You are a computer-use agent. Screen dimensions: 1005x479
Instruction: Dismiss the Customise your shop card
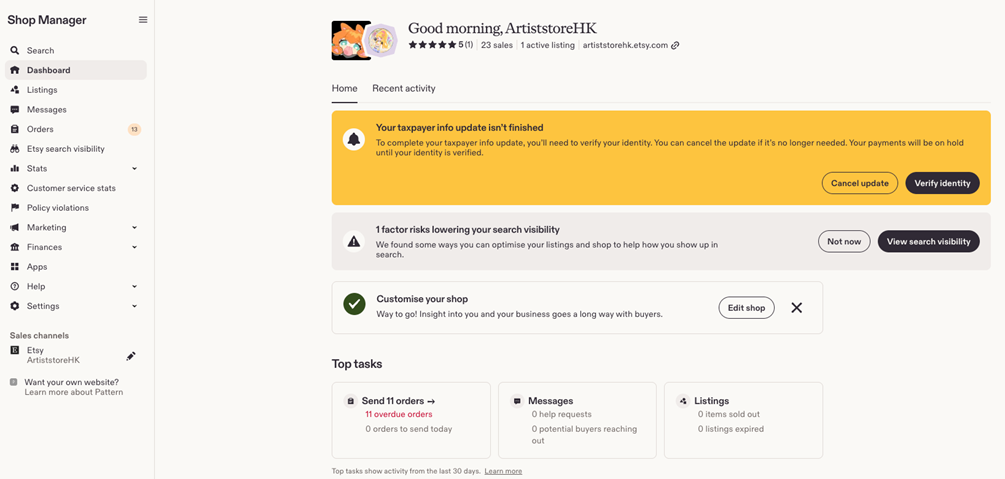click(797, 308)
